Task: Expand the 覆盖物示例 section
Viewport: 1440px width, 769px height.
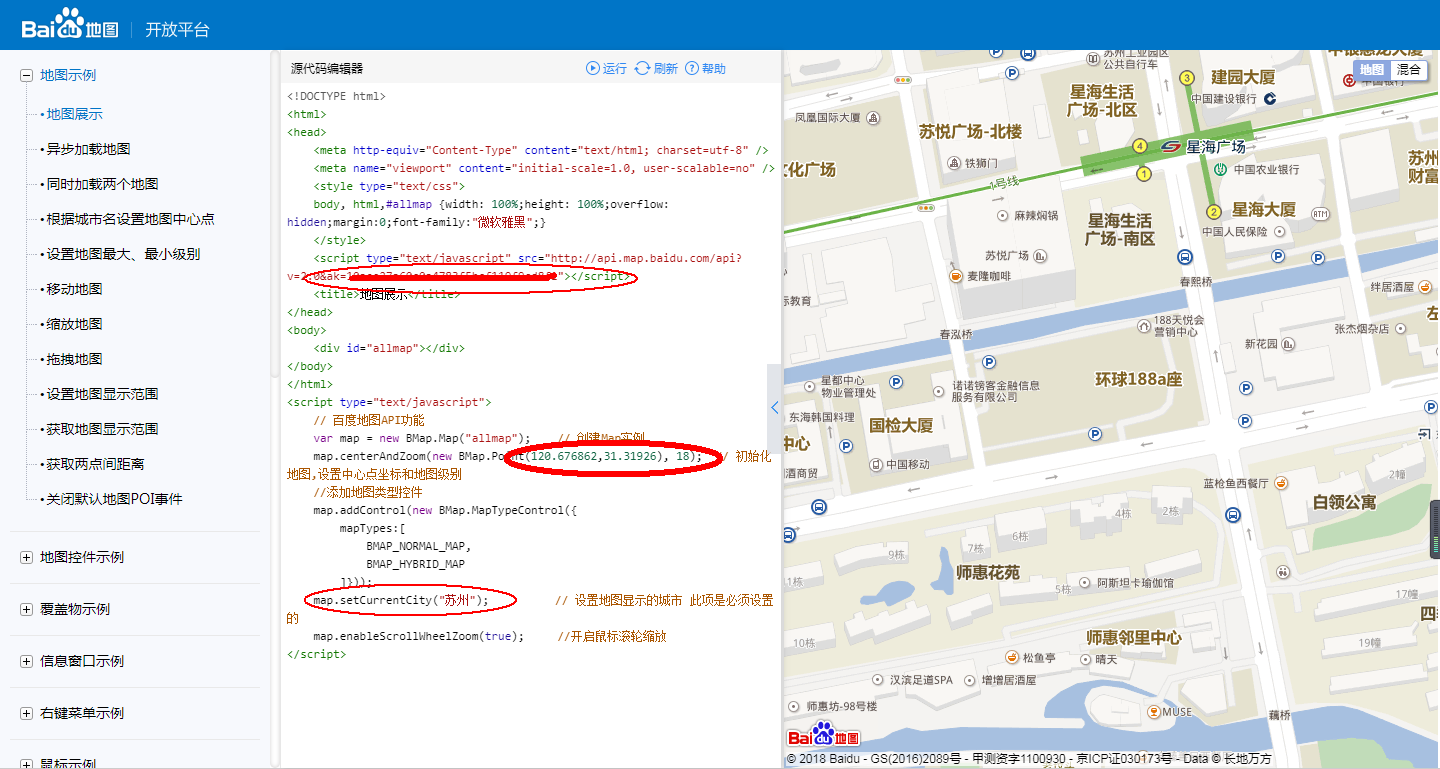Action: click(26, 609)
